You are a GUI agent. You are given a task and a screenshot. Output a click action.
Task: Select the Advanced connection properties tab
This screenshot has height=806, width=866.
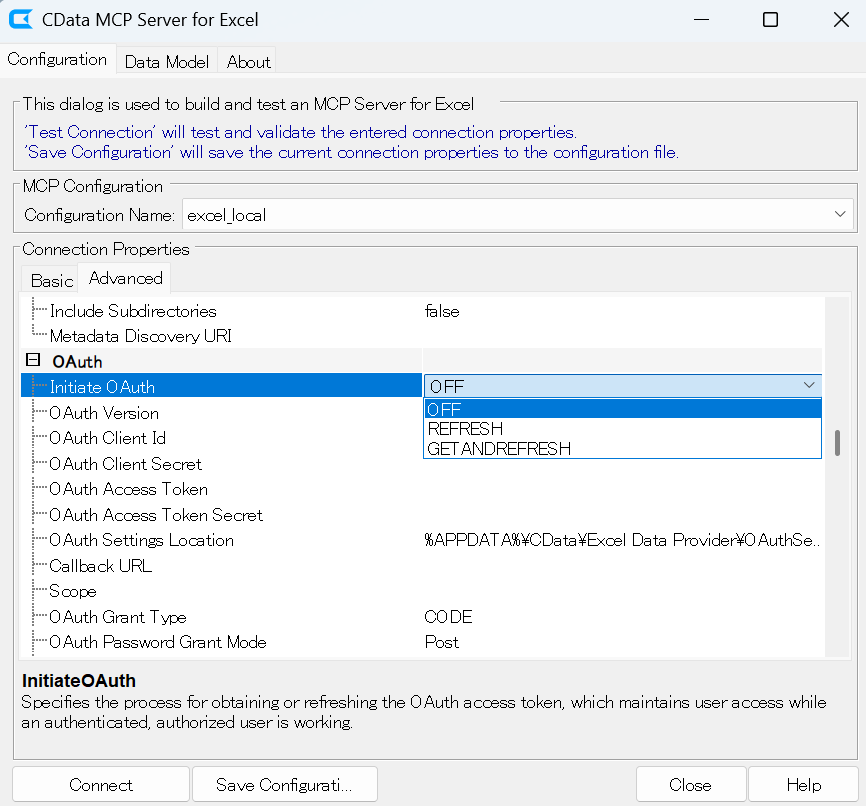click(125, 278)
